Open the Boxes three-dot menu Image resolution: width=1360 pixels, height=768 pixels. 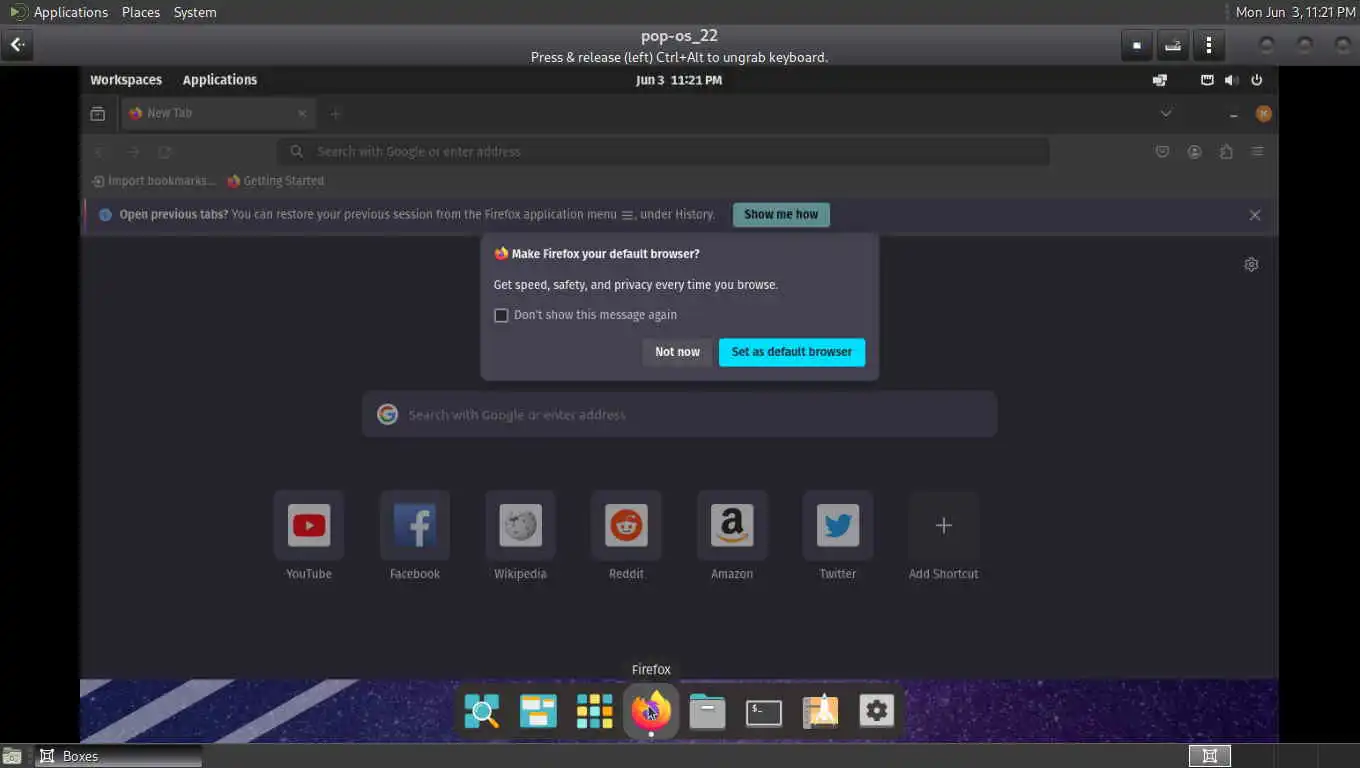pyautogui.click(x=1209, y=45)
